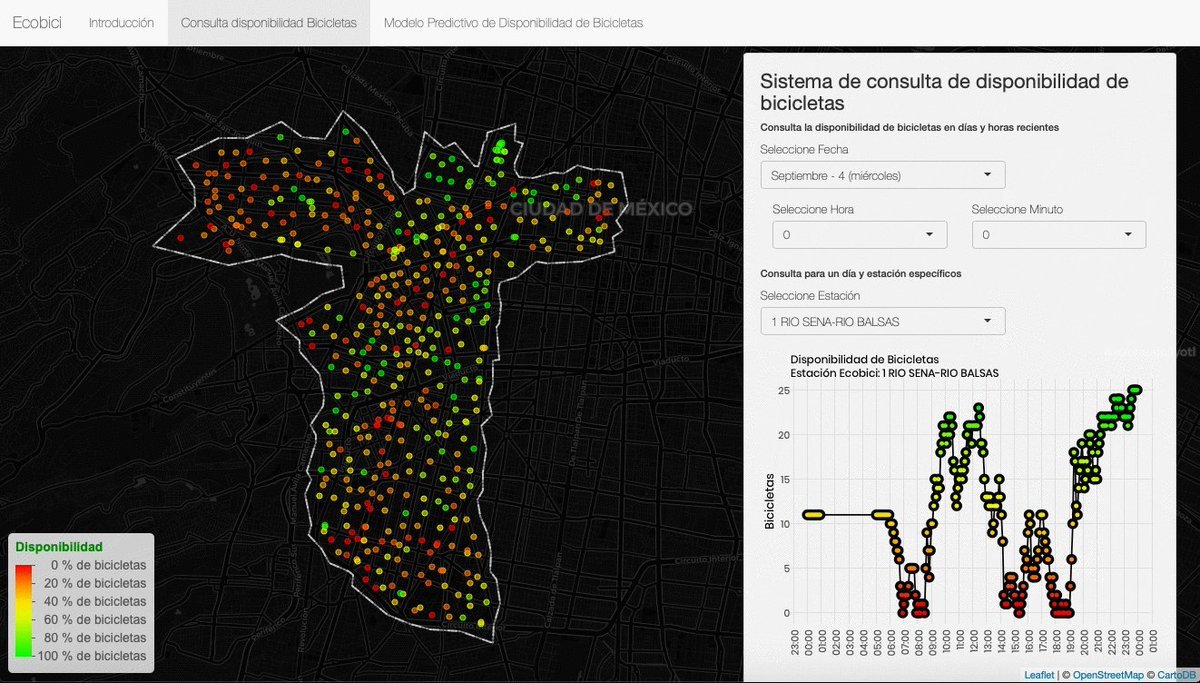Click the caret arrow in the Estación dropdown
Image resolution: width=1200 pixels, height=683 pixels.
987,321
